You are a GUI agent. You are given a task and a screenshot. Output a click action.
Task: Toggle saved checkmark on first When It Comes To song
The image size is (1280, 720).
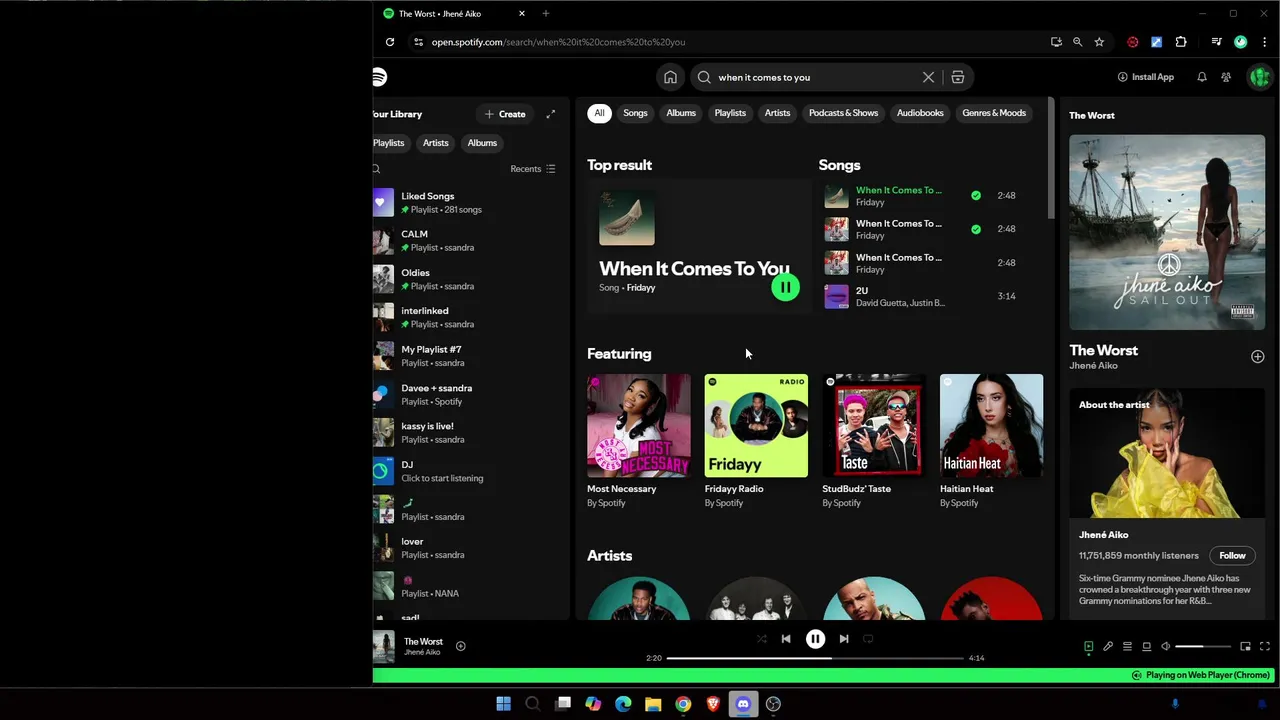click(976, 195)
